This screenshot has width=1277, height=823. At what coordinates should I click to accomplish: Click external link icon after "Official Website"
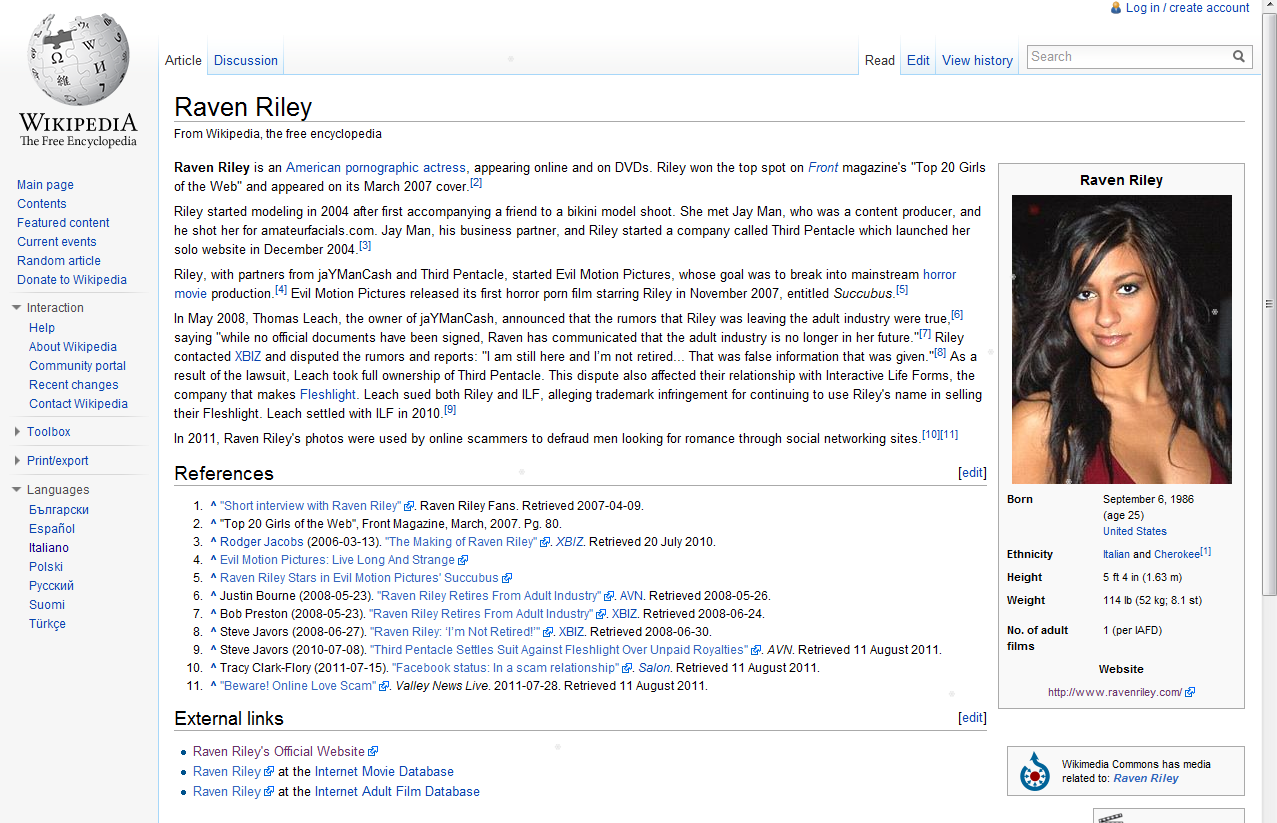point(373,751)
